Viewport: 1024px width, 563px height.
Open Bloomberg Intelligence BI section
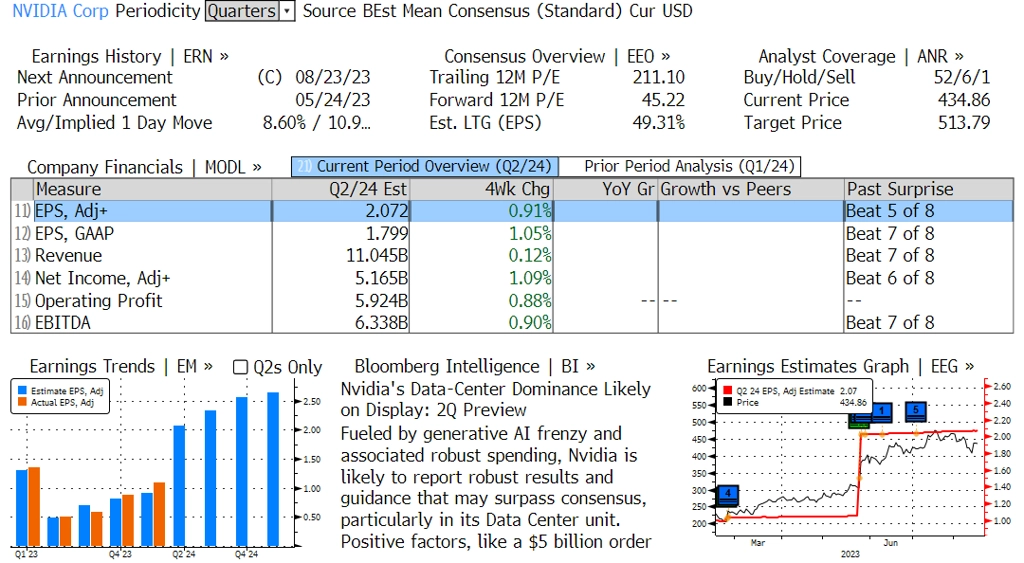[475, 366]
